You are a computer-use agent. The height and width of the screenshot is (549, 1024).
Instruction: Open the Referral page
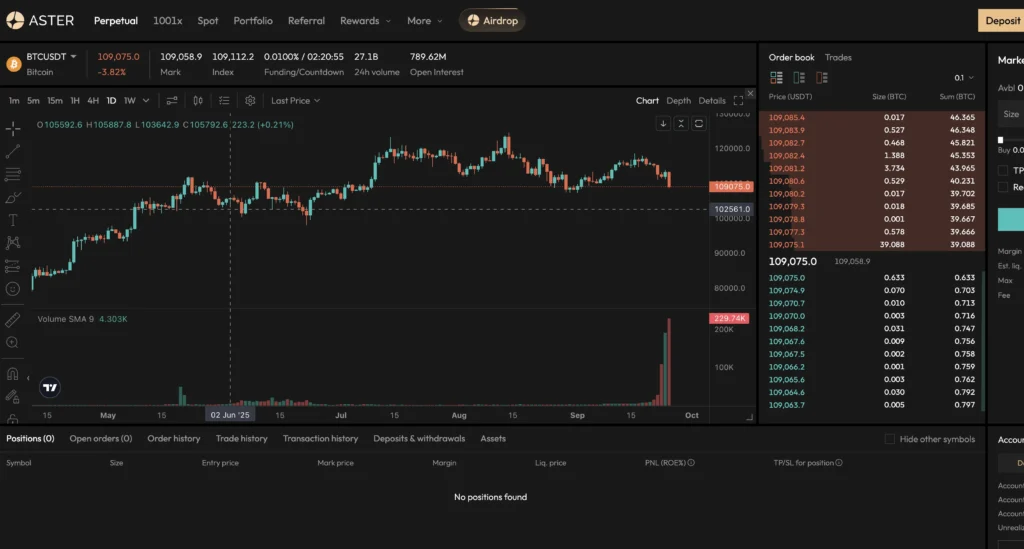coord(306,20)
